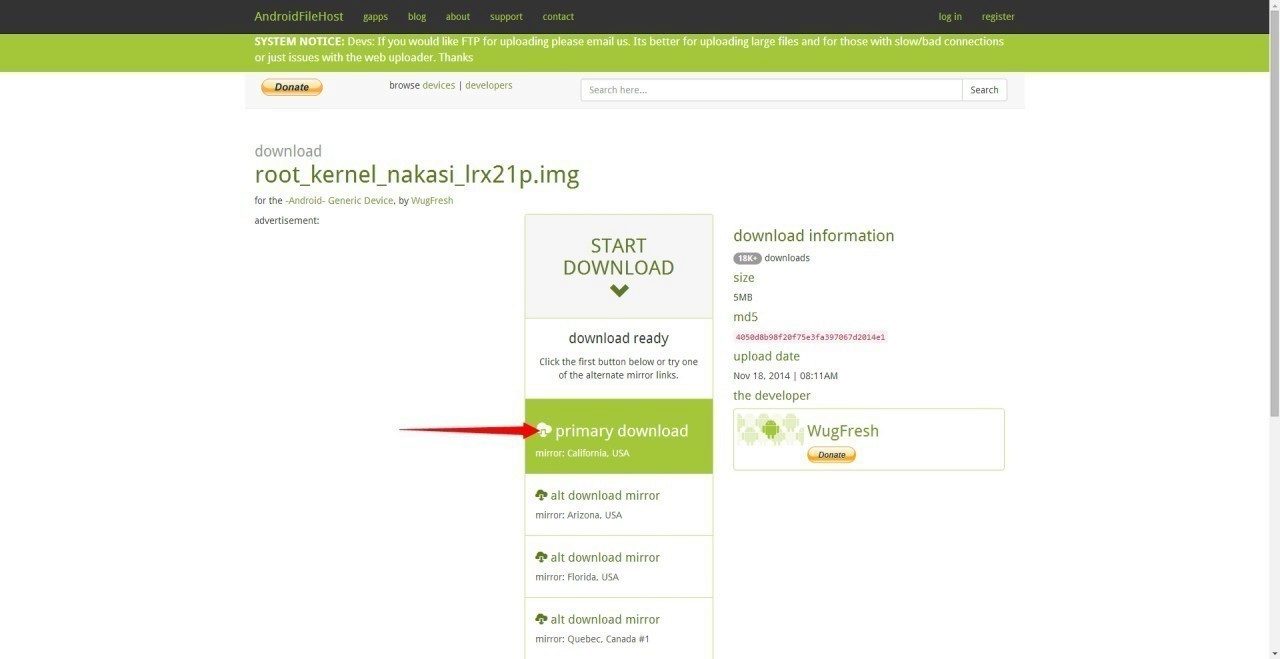Choose alt download mirror Arizona, USA

(x=619, y=505)
